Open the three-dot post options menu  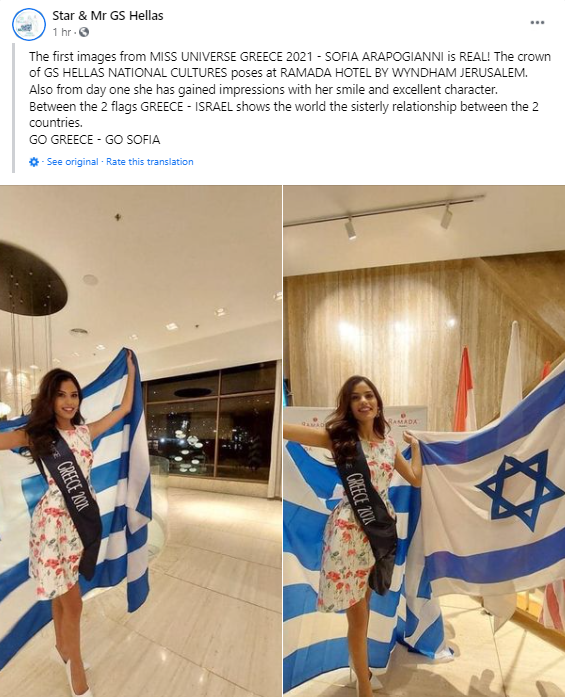[x=537, y=23]
